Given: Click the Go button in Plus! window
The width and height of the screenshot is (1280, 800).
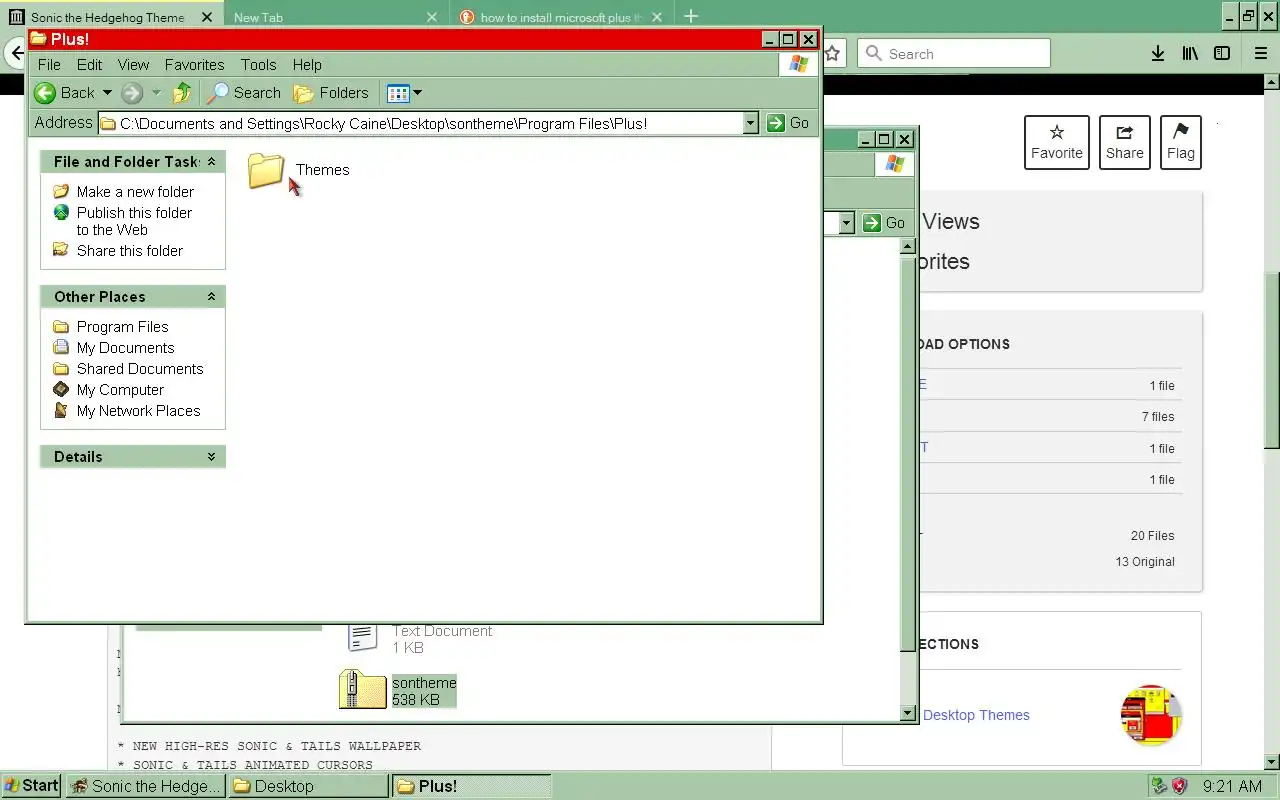Looking at the screenshot, I should [x=788, y=123].
